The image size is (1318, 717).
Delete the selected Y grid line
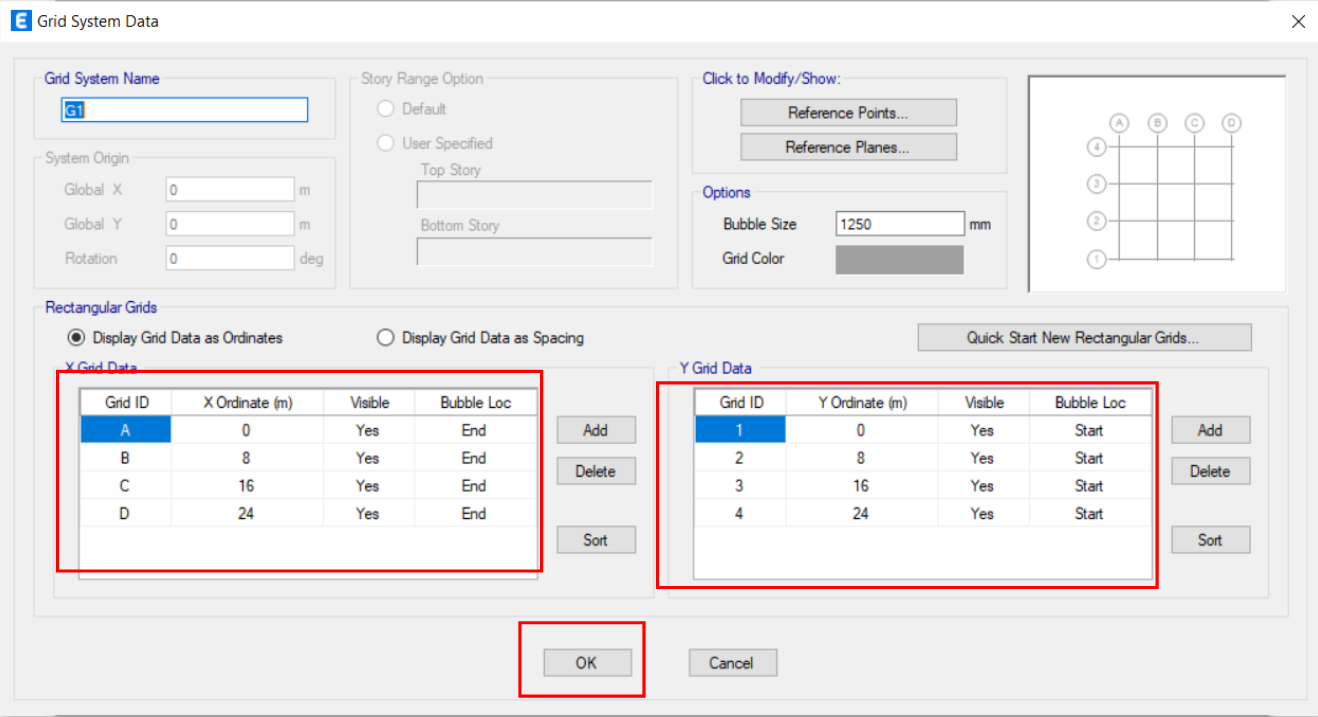pyautogui.click(x=1210, y=470)
